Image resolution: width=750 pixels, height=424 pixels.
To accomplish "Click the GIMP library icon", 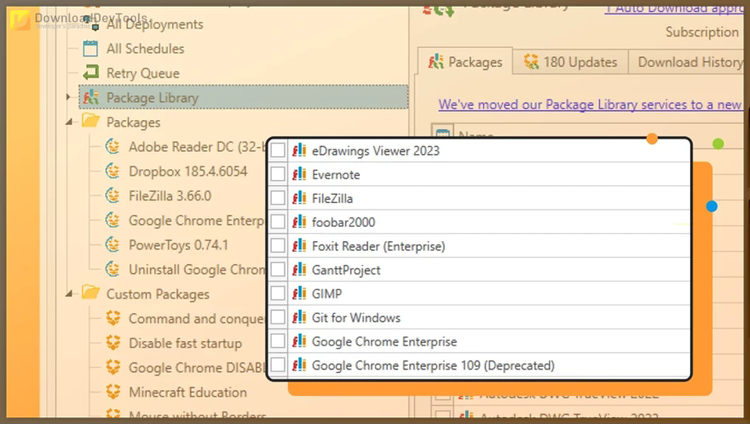I will [299, 293].
